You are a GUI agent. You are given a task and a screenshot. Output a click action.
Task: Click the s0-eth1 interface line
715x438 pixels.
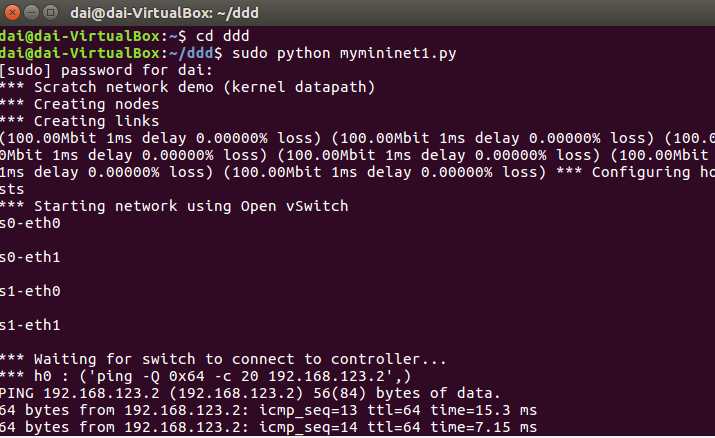click(30, 258)
